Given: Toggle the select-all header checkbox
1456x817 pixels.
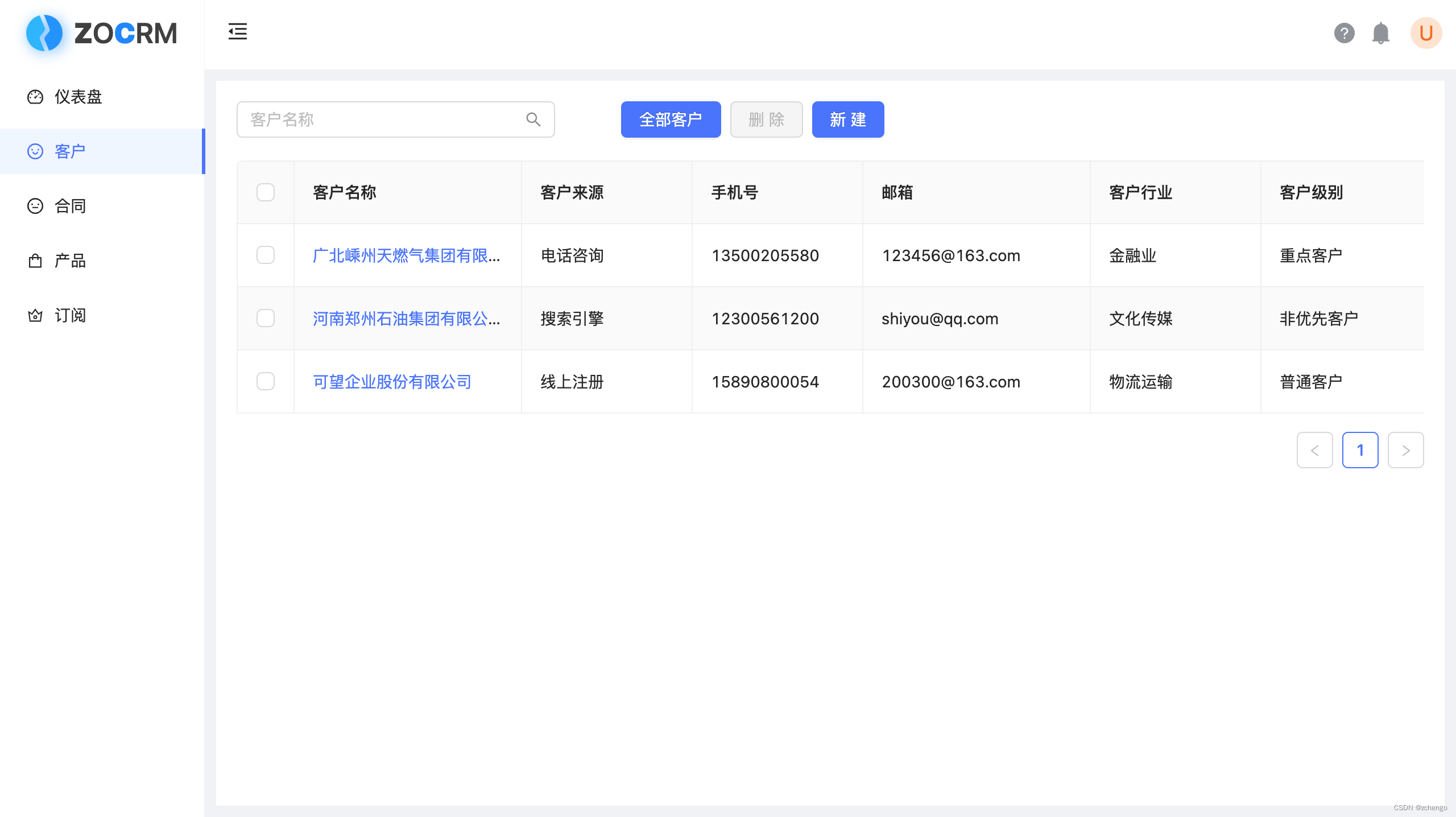Looking at the screenshot, I should click(266, 192).
